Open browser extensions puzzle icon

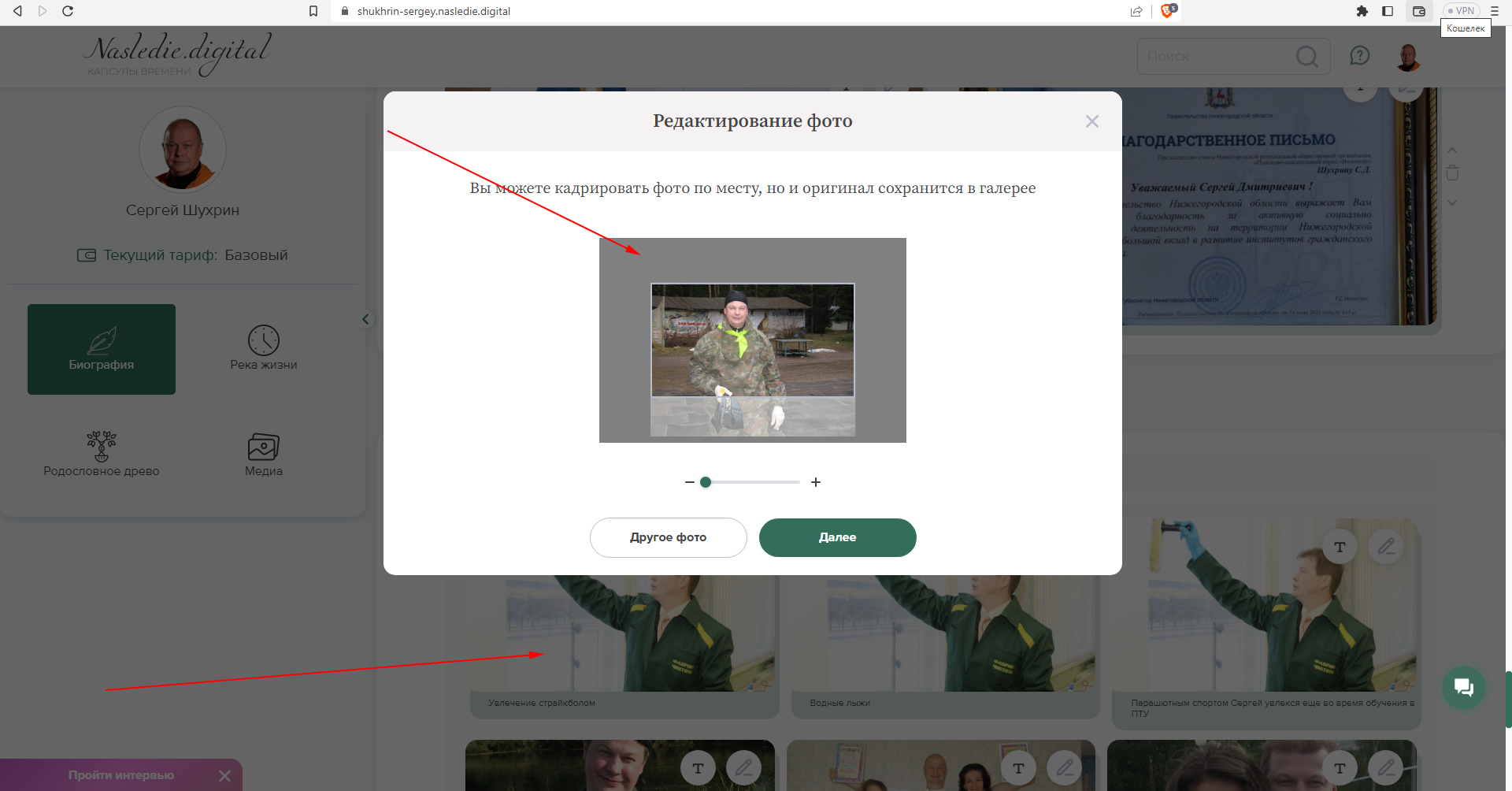tap(1362, 11)
